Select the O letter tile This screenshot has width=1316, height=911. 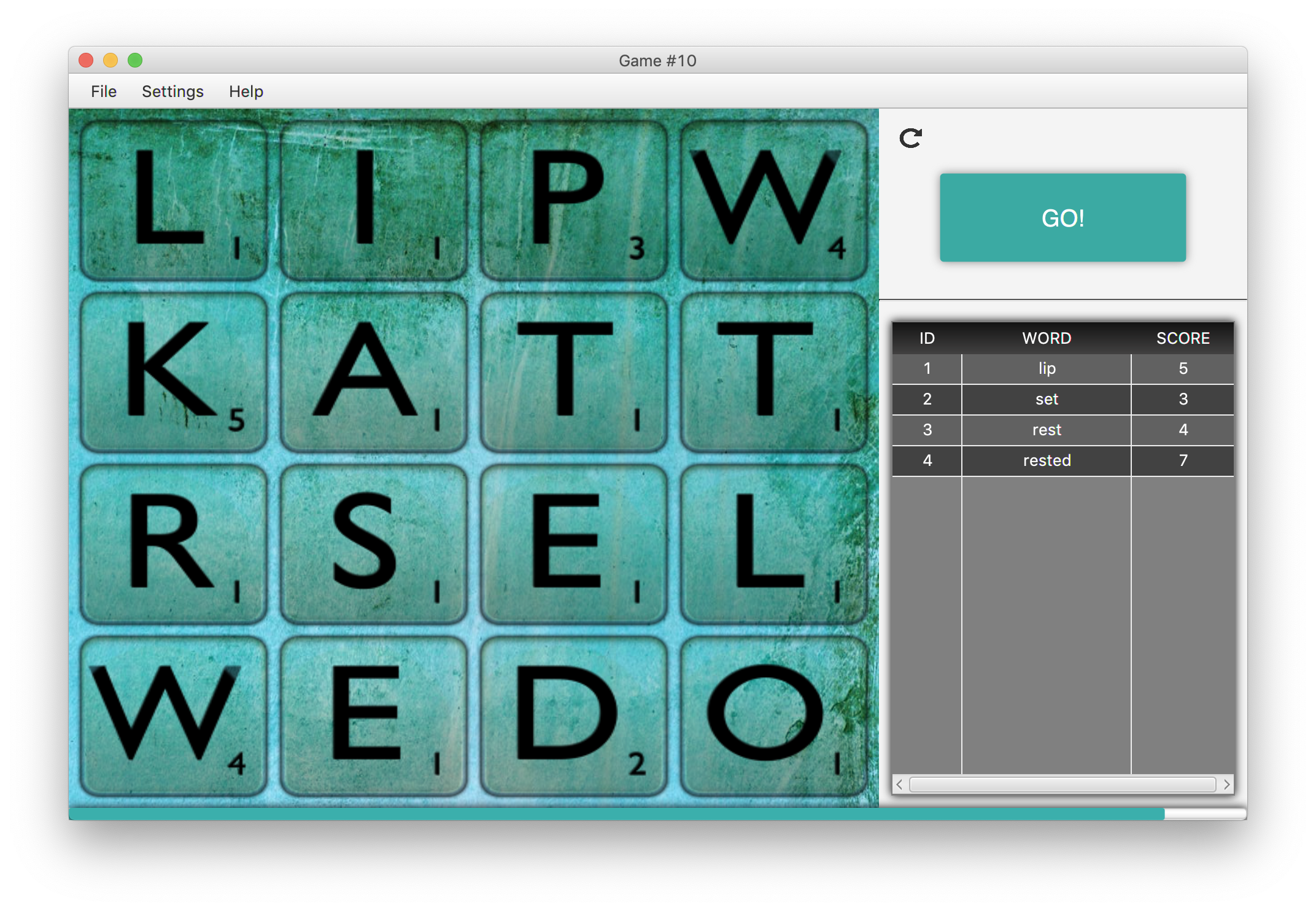click(x=773, y=716)
